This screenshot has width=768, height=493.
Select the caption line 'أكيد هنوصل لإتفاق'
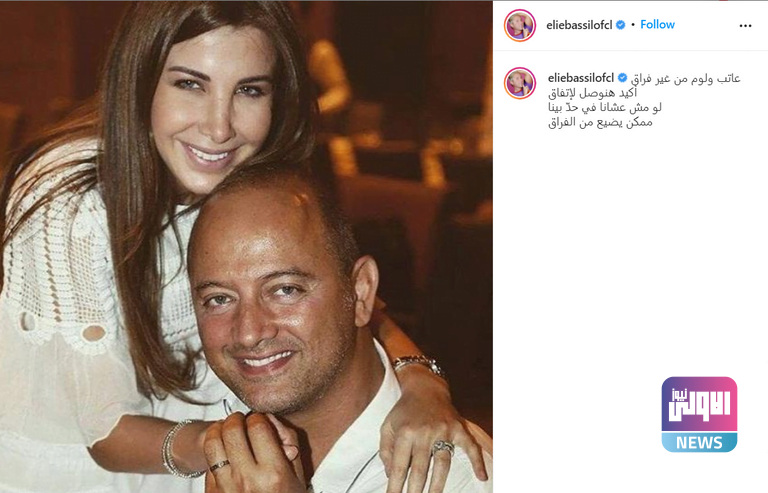tap(593, 93)
